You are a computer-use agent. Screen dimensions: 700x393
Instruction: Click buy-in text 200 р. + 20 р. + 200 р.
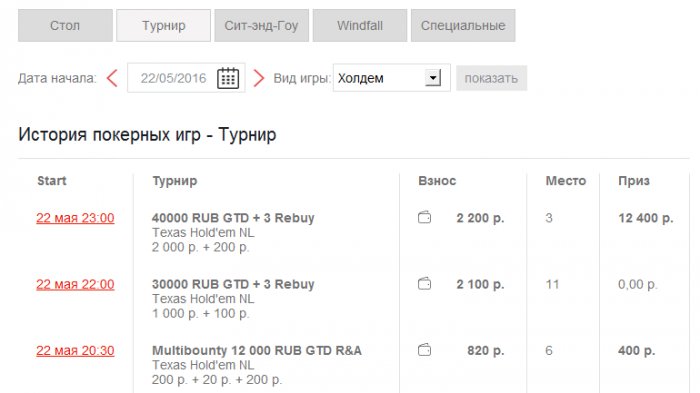pos(217,380)
